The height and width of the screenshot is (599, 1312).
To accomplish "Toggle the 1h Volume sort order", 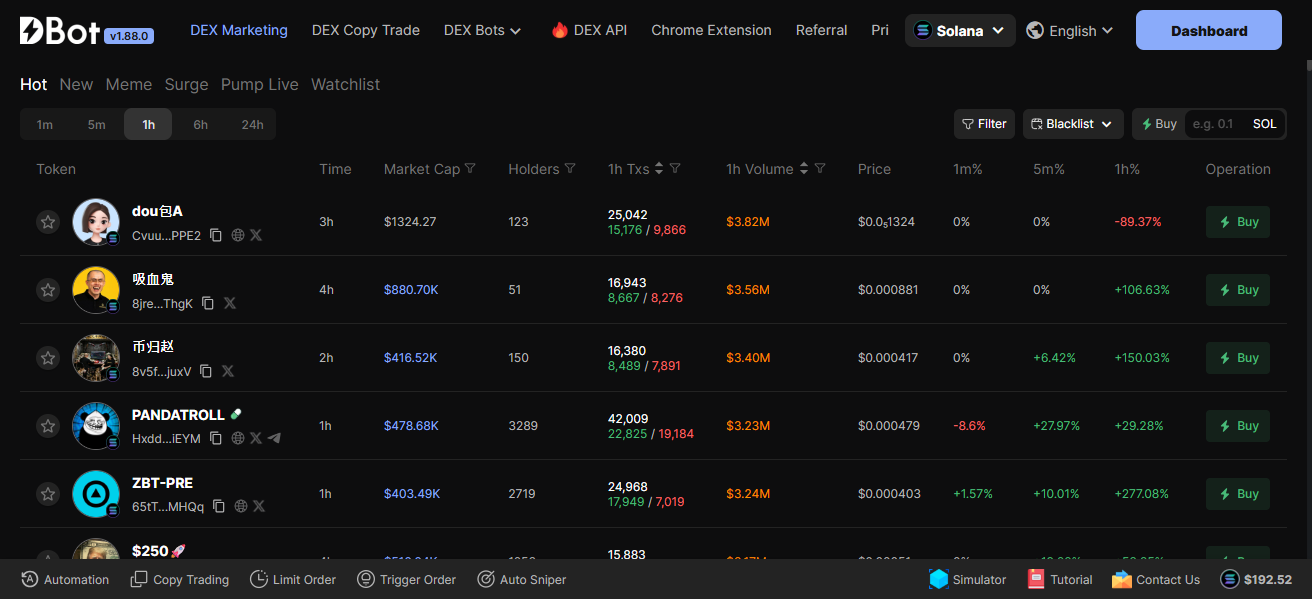I will [804, 168].
